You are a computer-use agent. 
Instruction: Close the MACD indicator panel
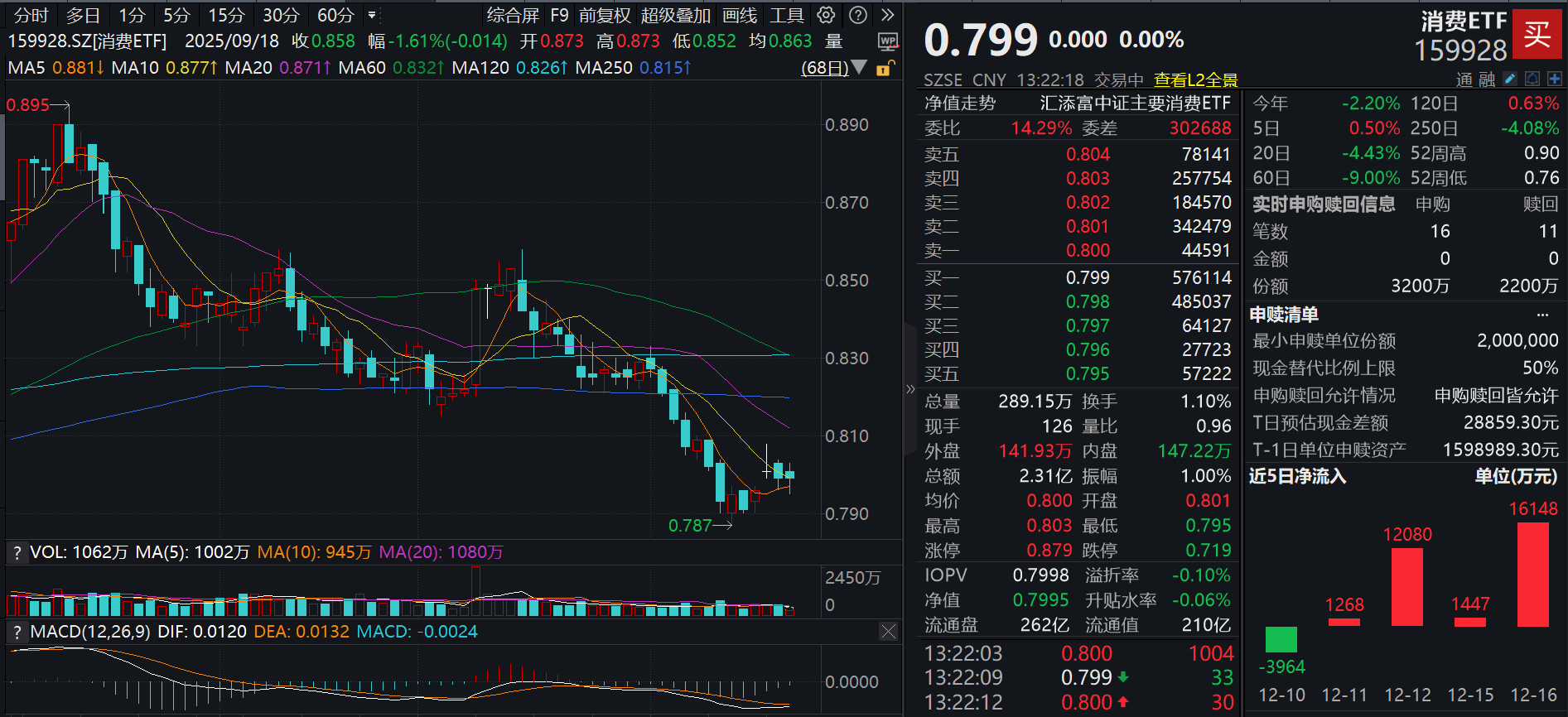tap(888, 632)
